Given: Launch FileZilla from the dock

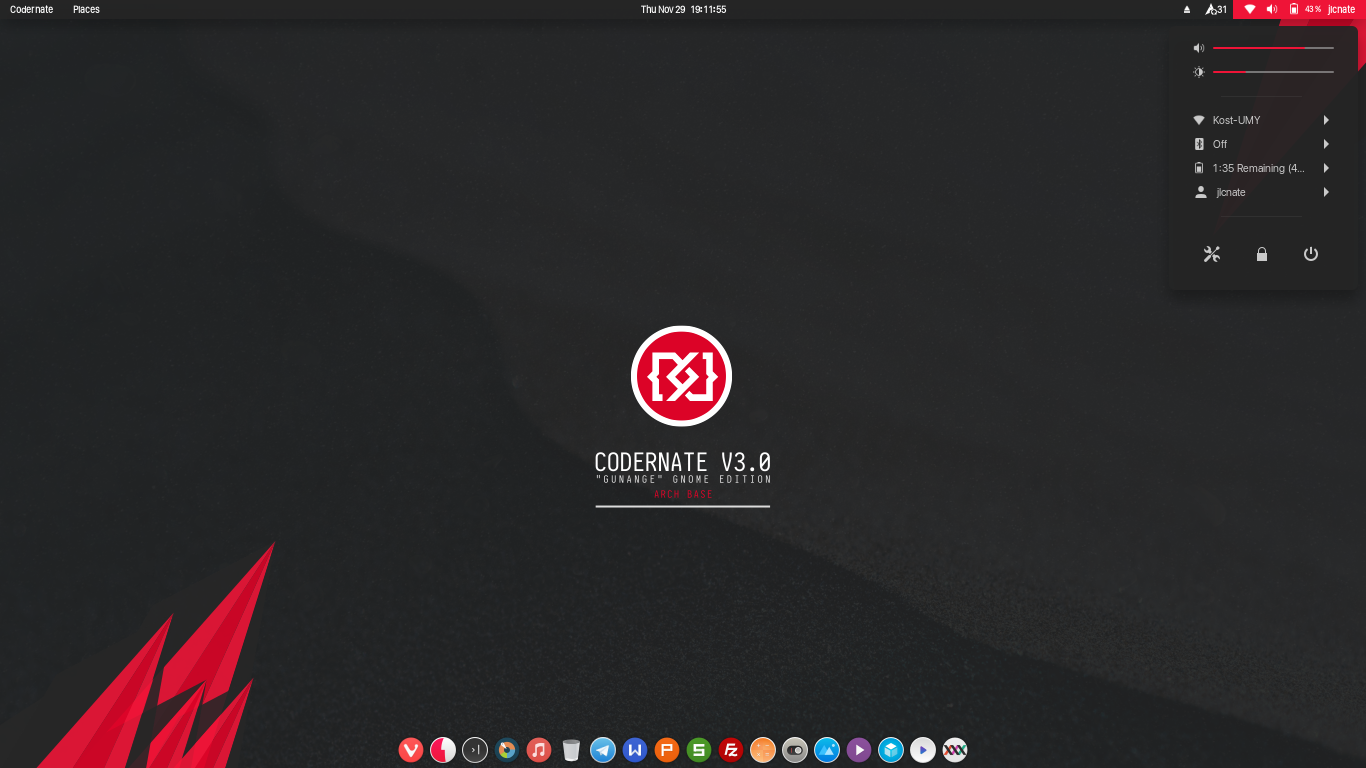Looking at the screenshot, I should (731, 750).
